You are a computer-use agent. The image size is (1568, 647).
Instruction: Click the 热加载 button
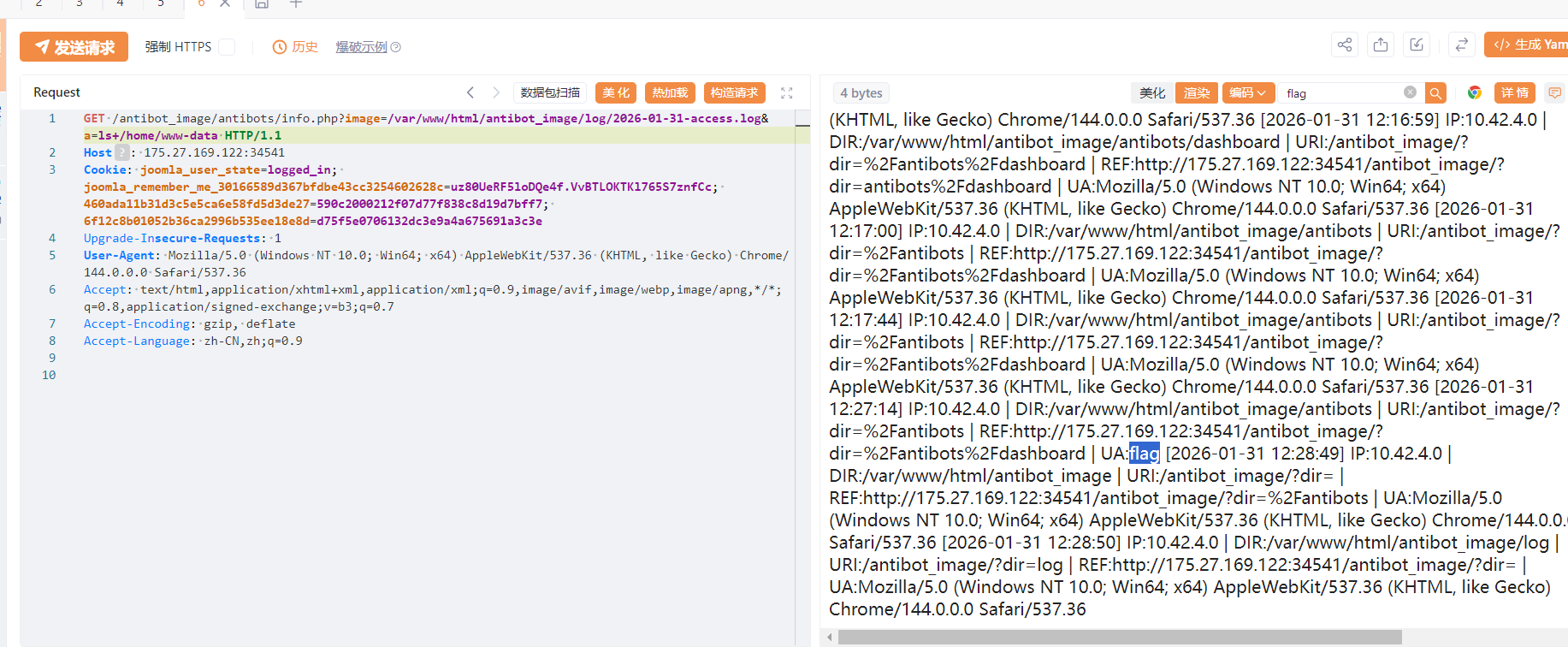click(x=670, y=92)
